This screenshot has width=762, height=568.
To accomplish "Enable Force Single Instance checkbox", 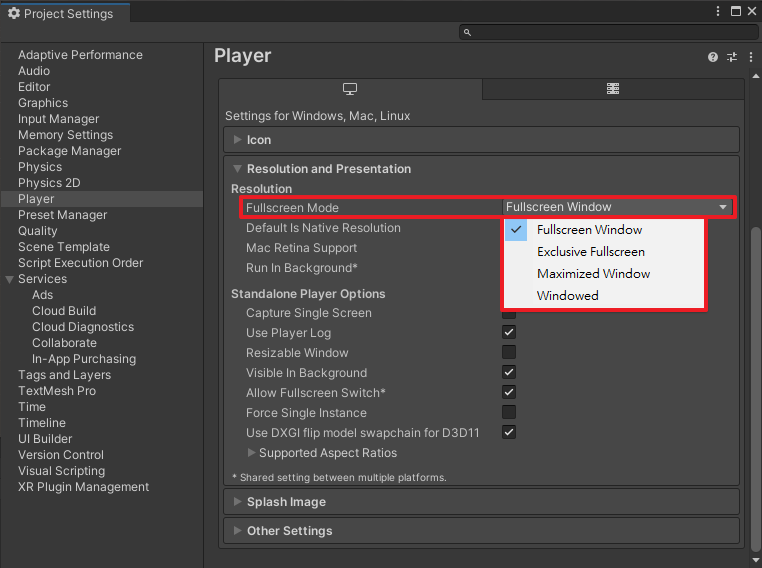I will click(x=509, y=412).
